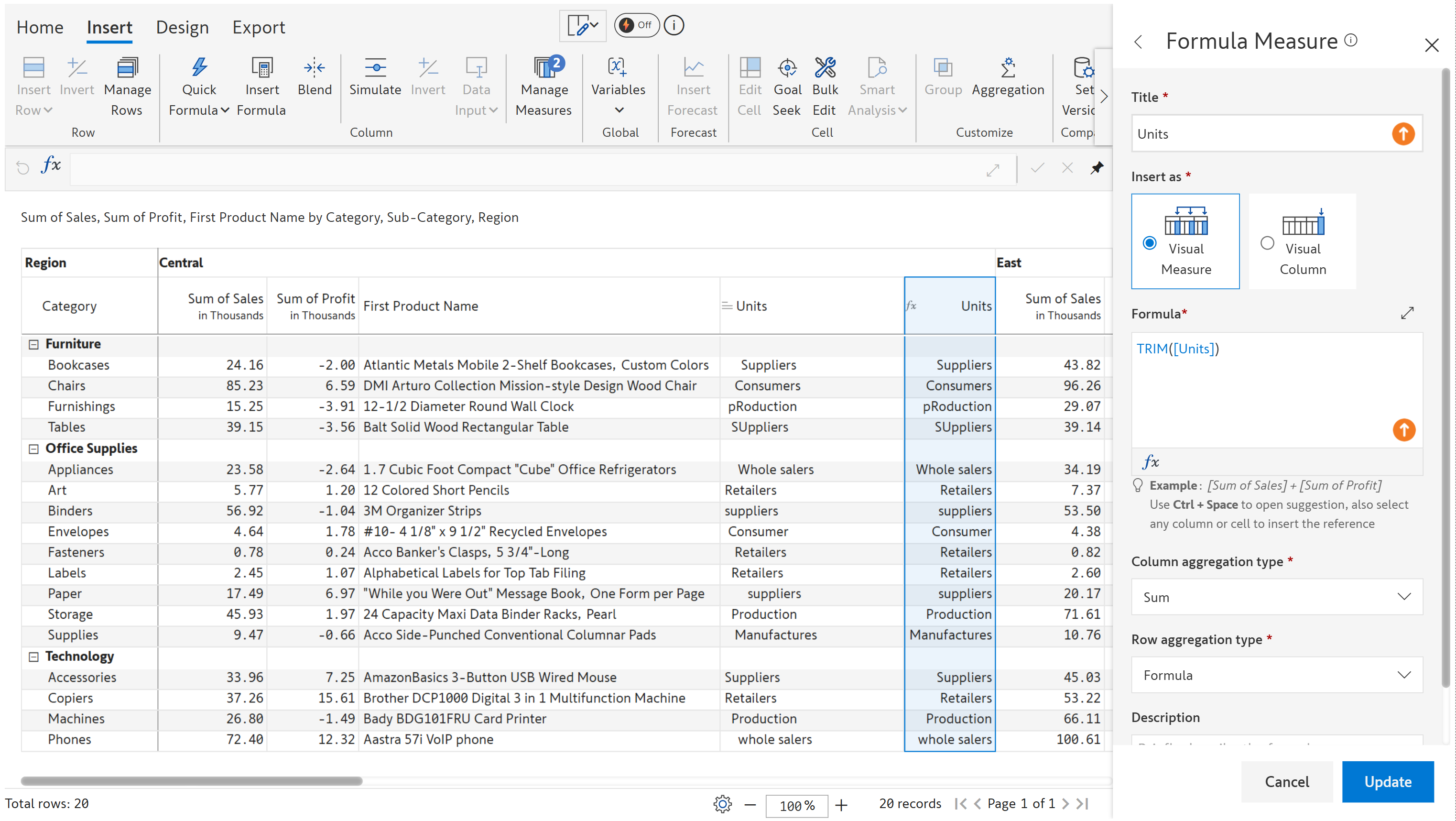
Task: Click the Goal Seek icon
Action: tap(787, 68)
